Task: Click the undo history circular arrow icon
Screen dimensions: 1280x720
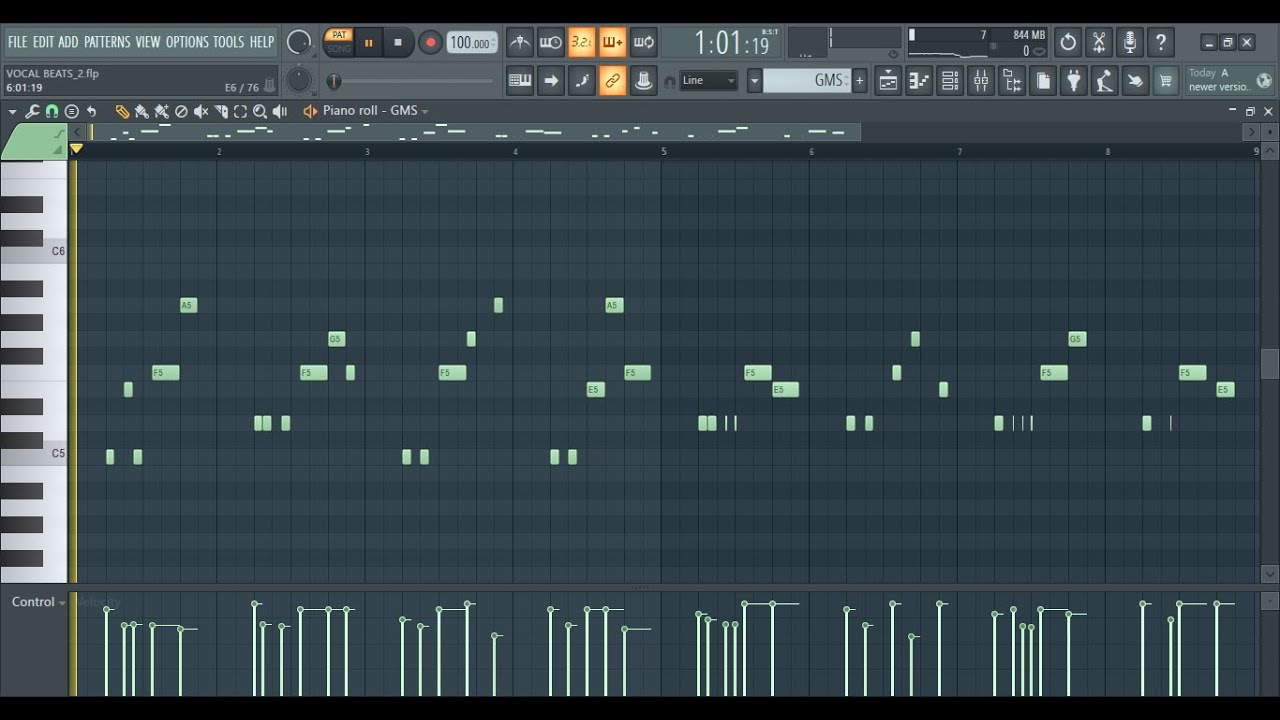Action: point(1068,42)
